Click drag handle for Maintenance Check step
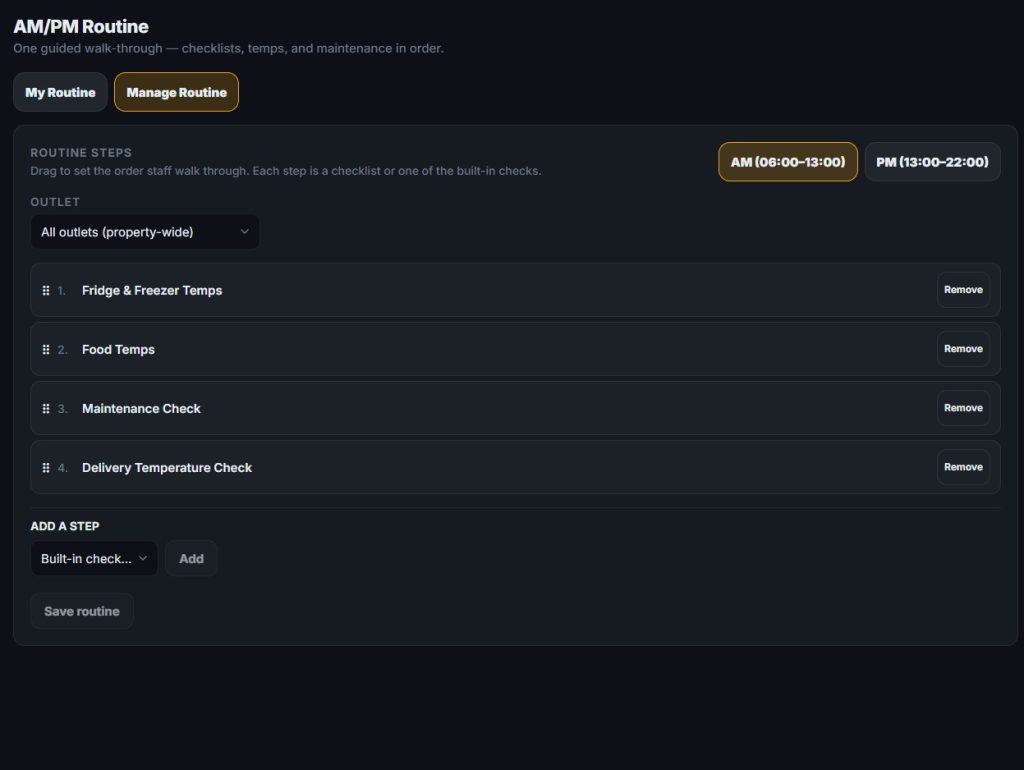Image resolution: width=1024 pixels, height=770 pixels. pos(46,409)
